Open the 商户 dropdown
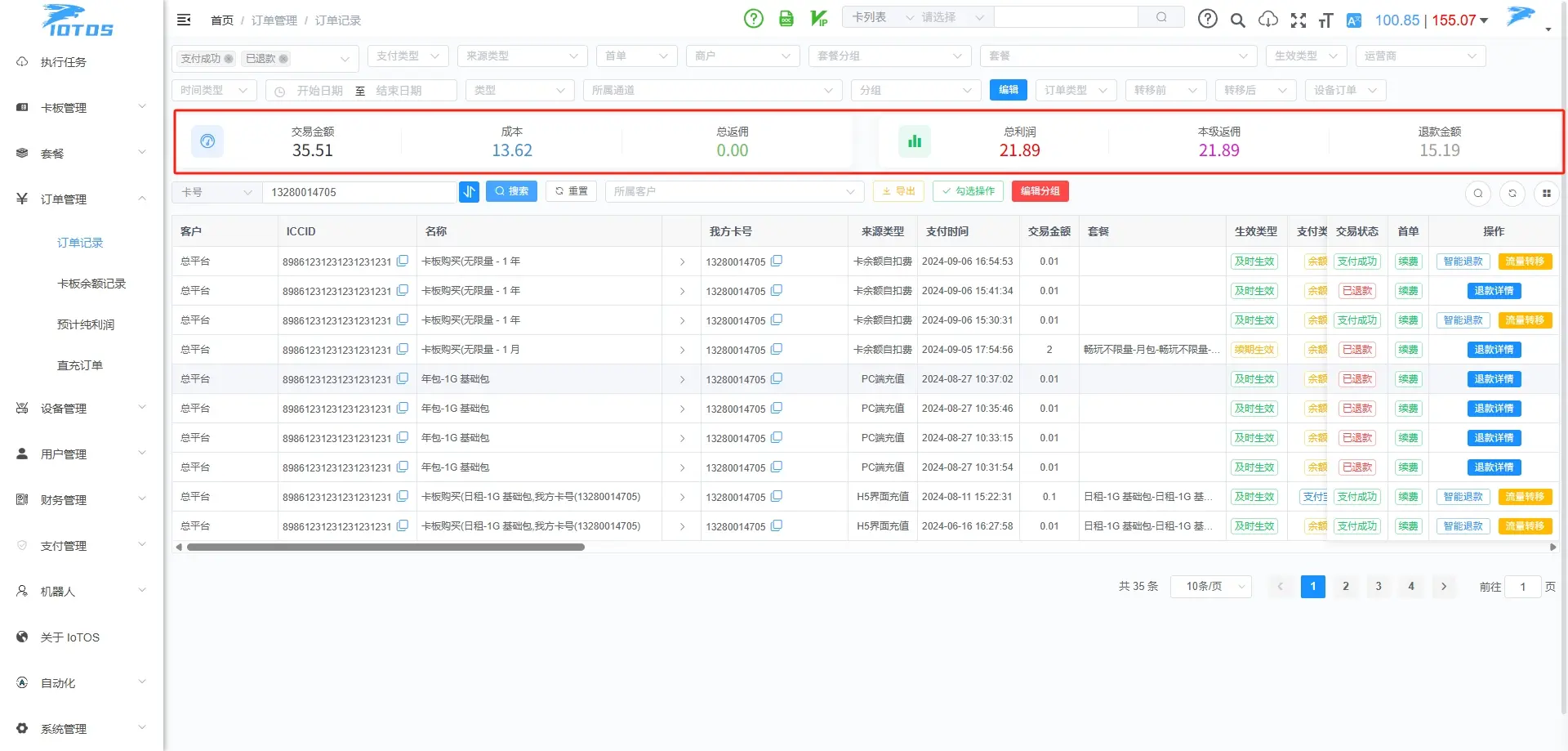1568x751 pixels. [743, 56]
